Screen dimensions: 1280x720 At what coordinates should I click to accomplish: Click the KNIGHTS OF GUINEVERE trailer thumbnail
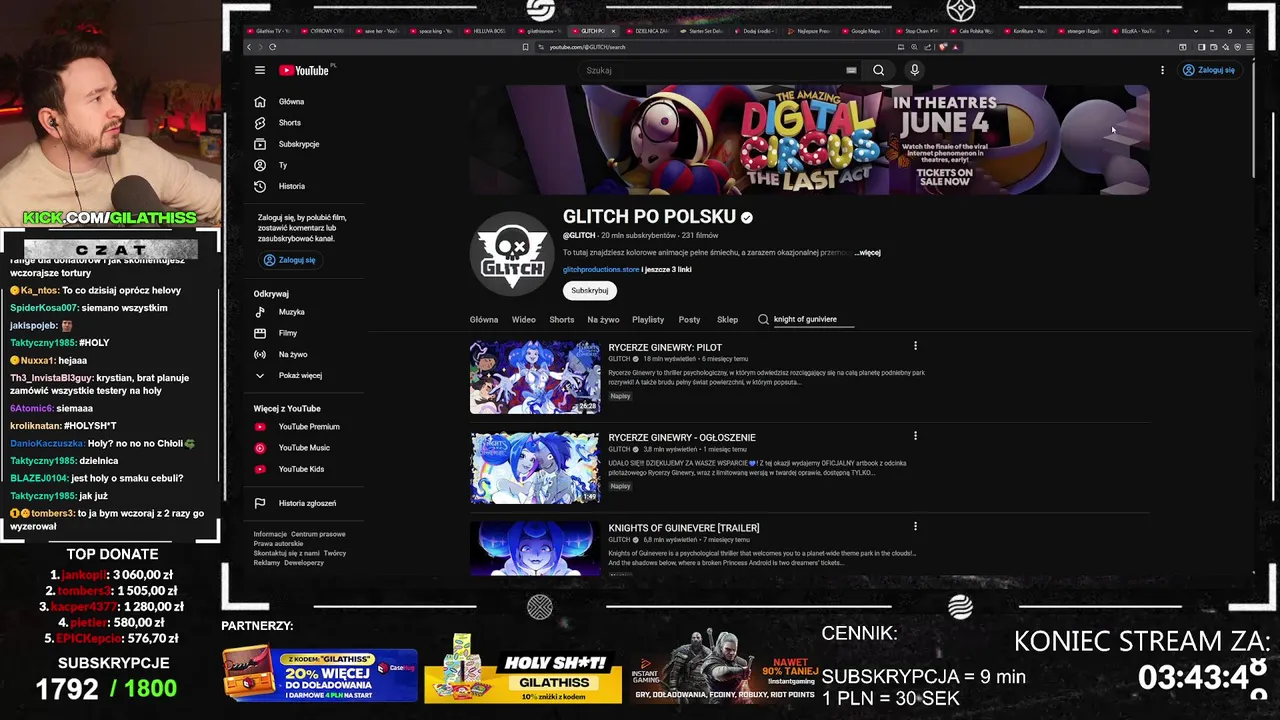(535, 548)
